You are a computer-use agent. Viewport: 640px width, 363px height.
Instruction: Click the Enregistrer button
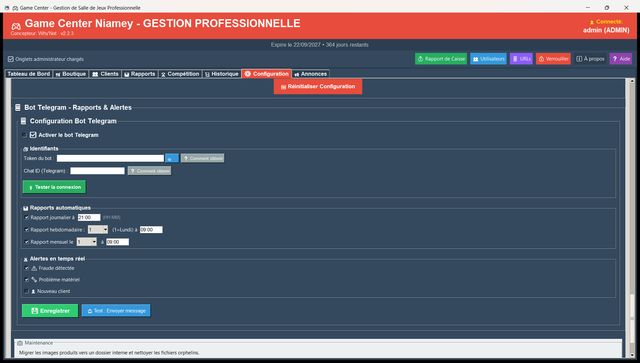coord(50,311)
